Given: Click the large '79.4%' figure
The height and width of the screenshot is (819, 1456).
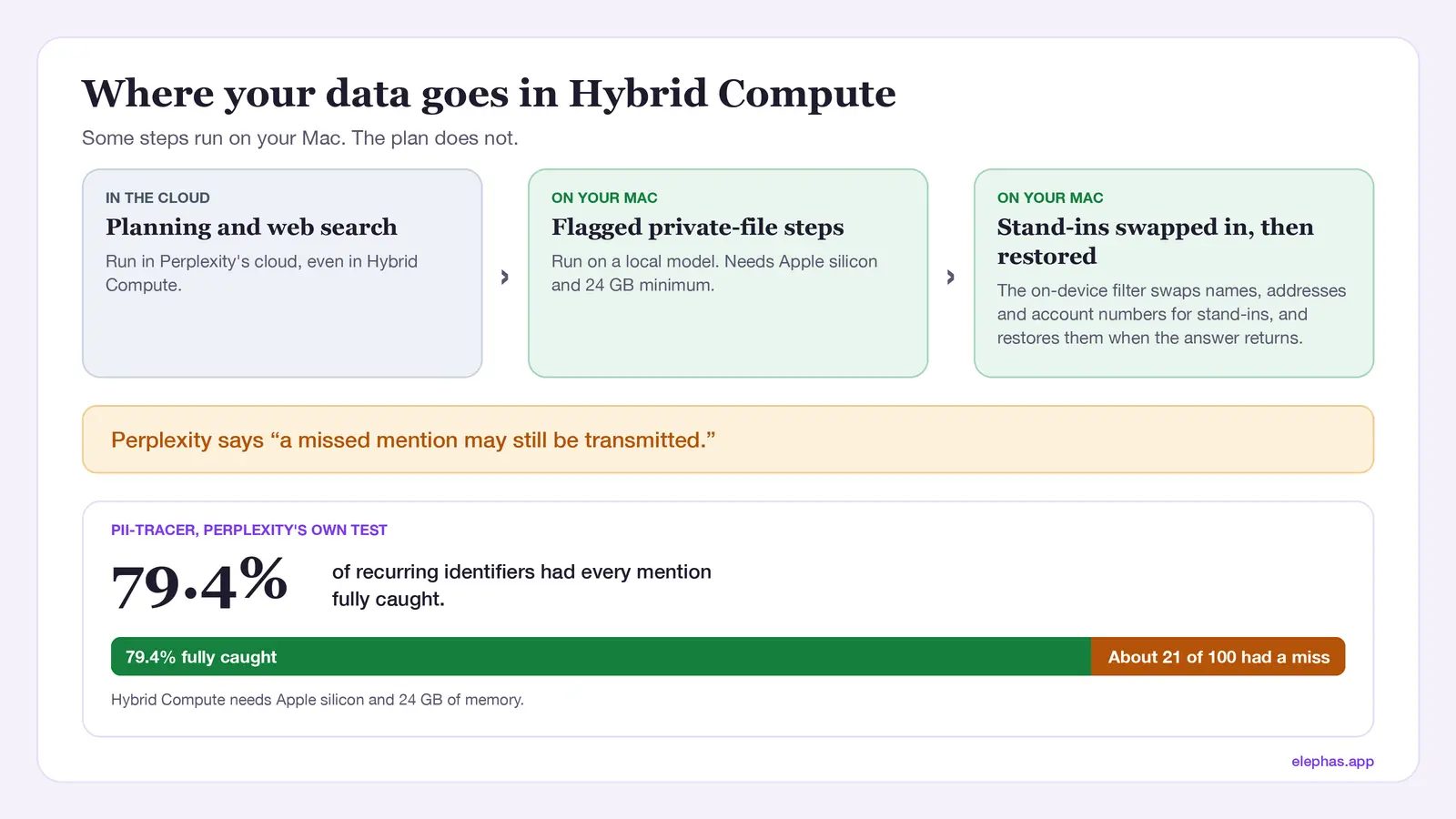Looking at the screenshot, I should 199,583.
